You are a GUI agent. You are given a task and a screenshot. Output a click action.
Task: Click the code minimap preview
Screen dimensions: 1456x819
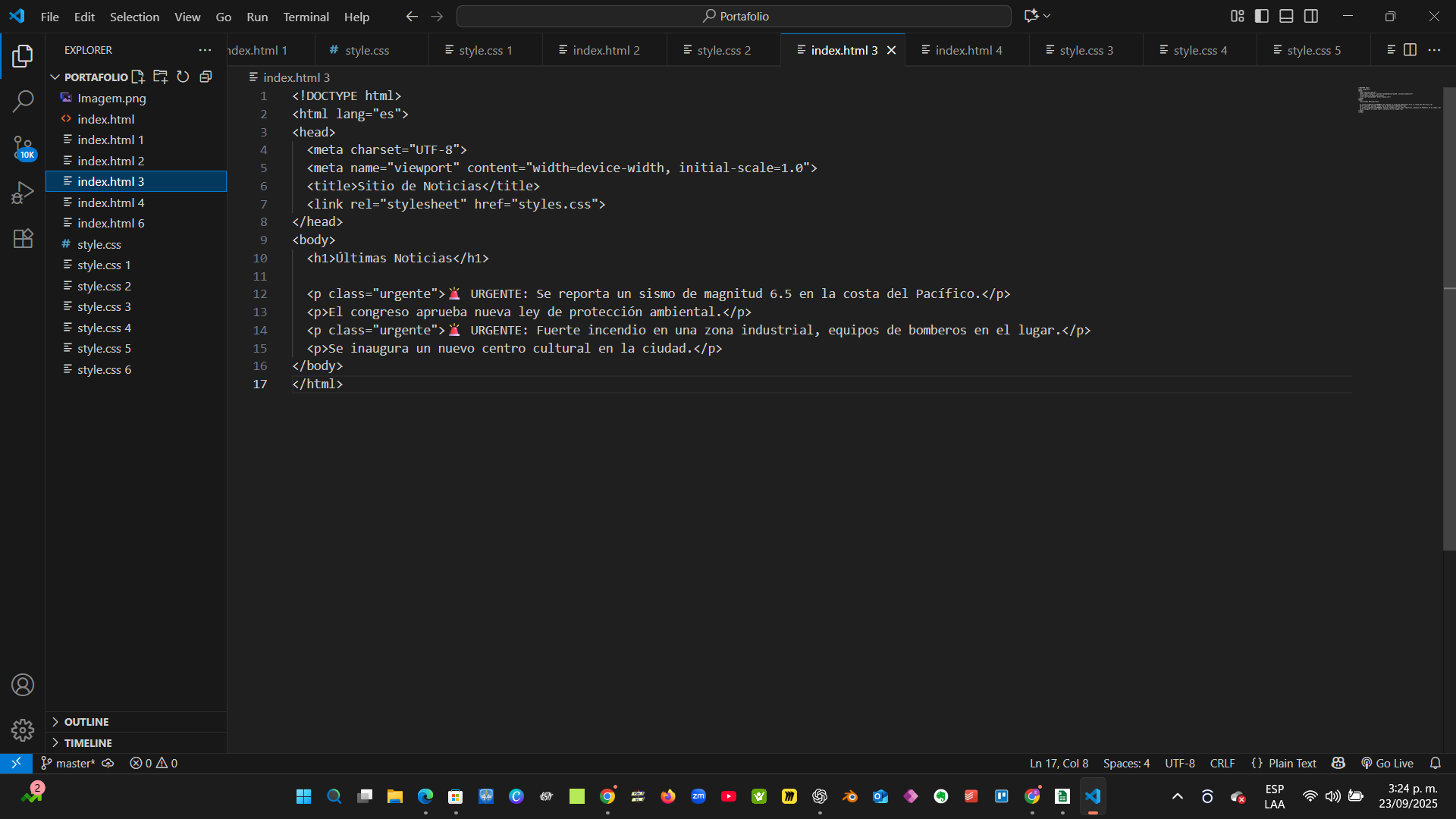pos(1399,99)
